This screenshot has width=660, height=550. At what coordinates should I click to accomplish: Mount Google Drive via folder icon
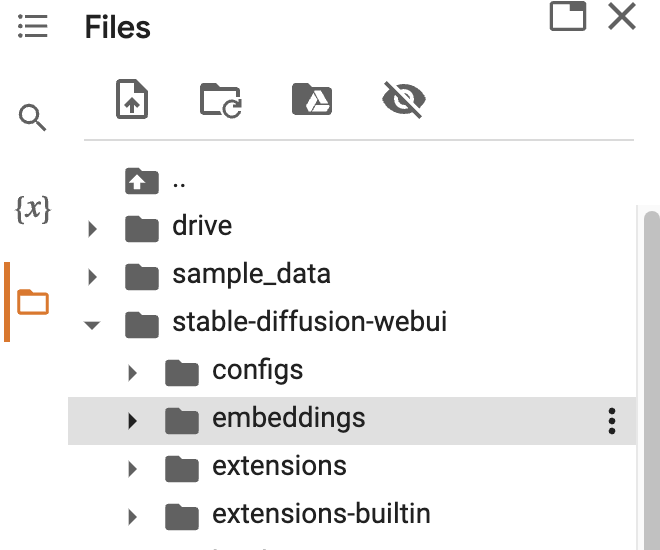[312, 100]
